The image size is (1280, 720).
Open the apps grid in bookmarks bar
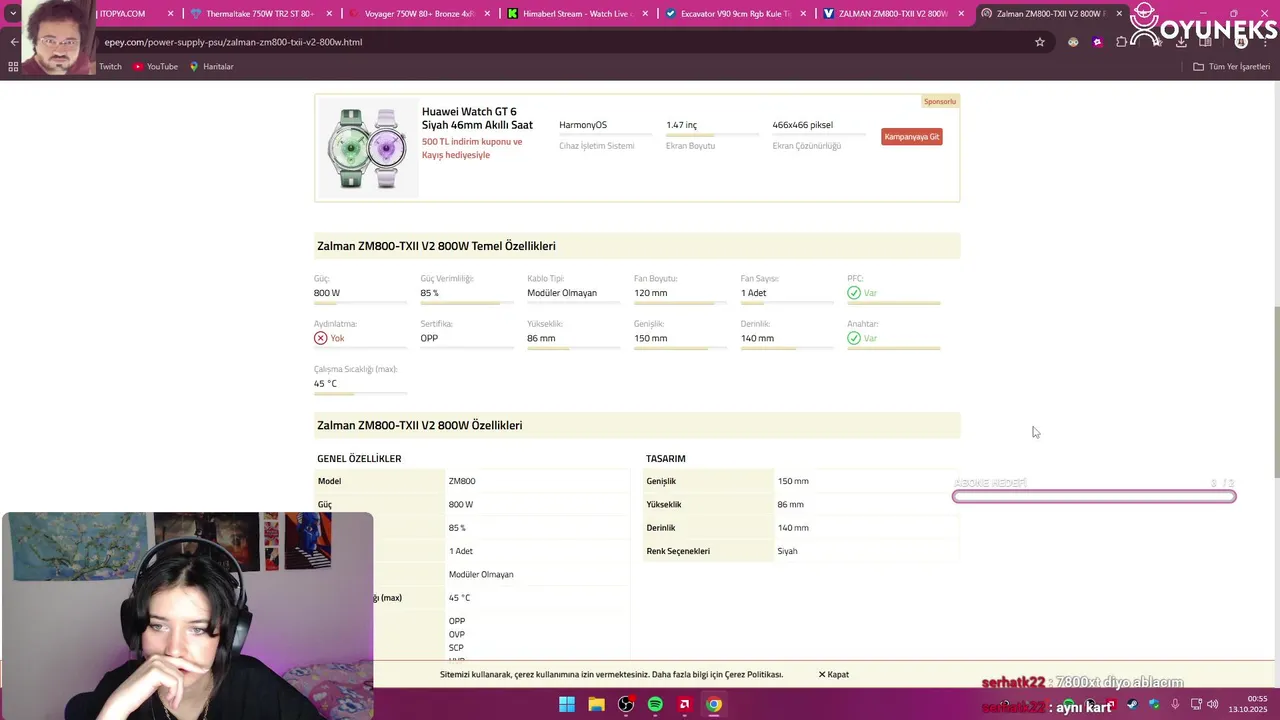point(13,66)
